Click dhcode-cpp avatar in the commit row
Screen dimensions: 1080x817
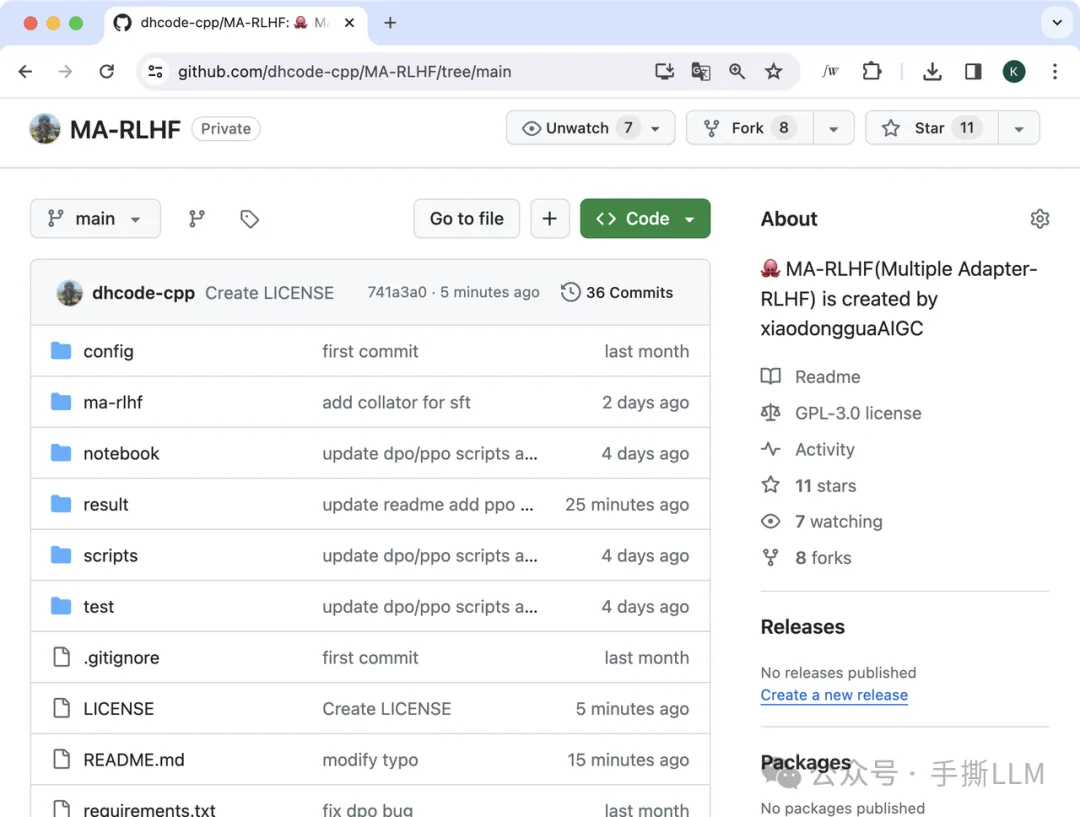[70, 293]
